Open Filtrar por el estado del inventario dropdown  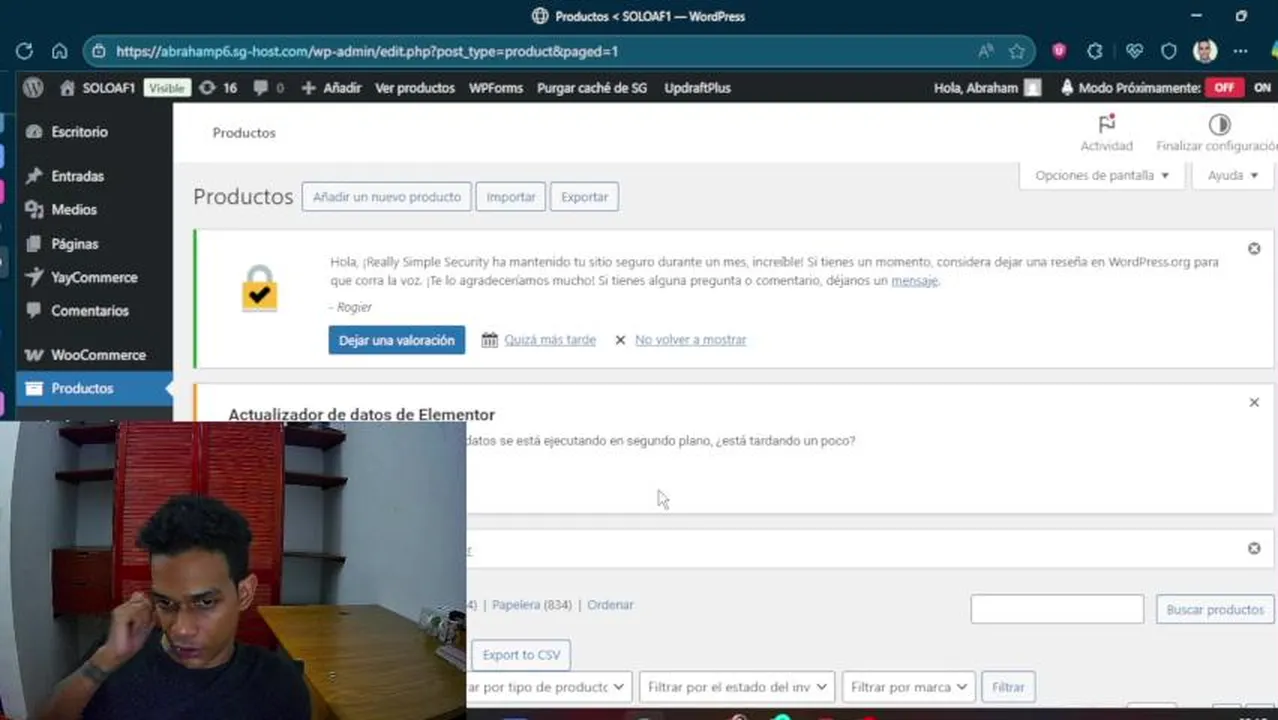coord(737,687)
